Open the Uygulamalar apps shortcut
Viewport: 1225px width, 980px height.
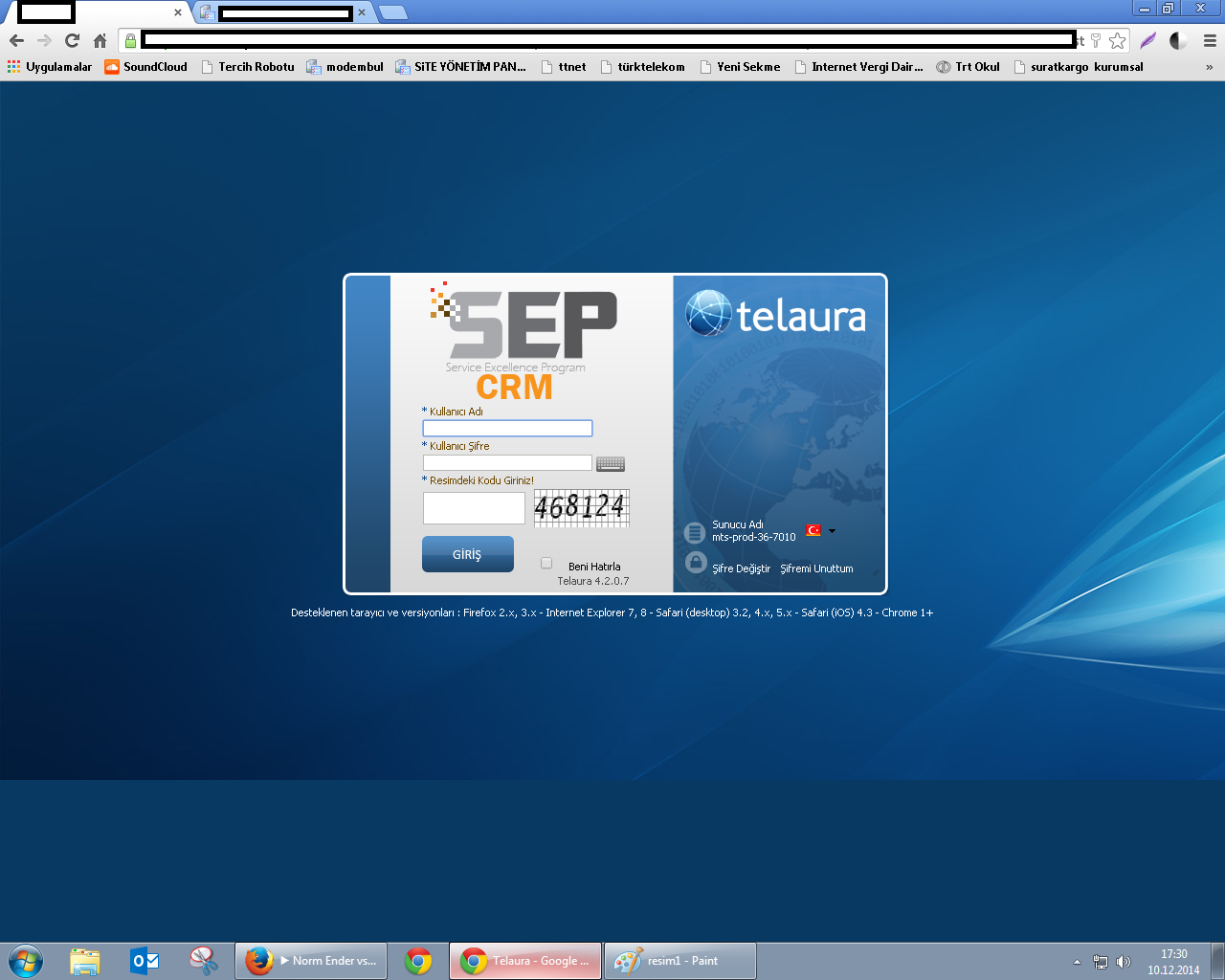[50, 67]
